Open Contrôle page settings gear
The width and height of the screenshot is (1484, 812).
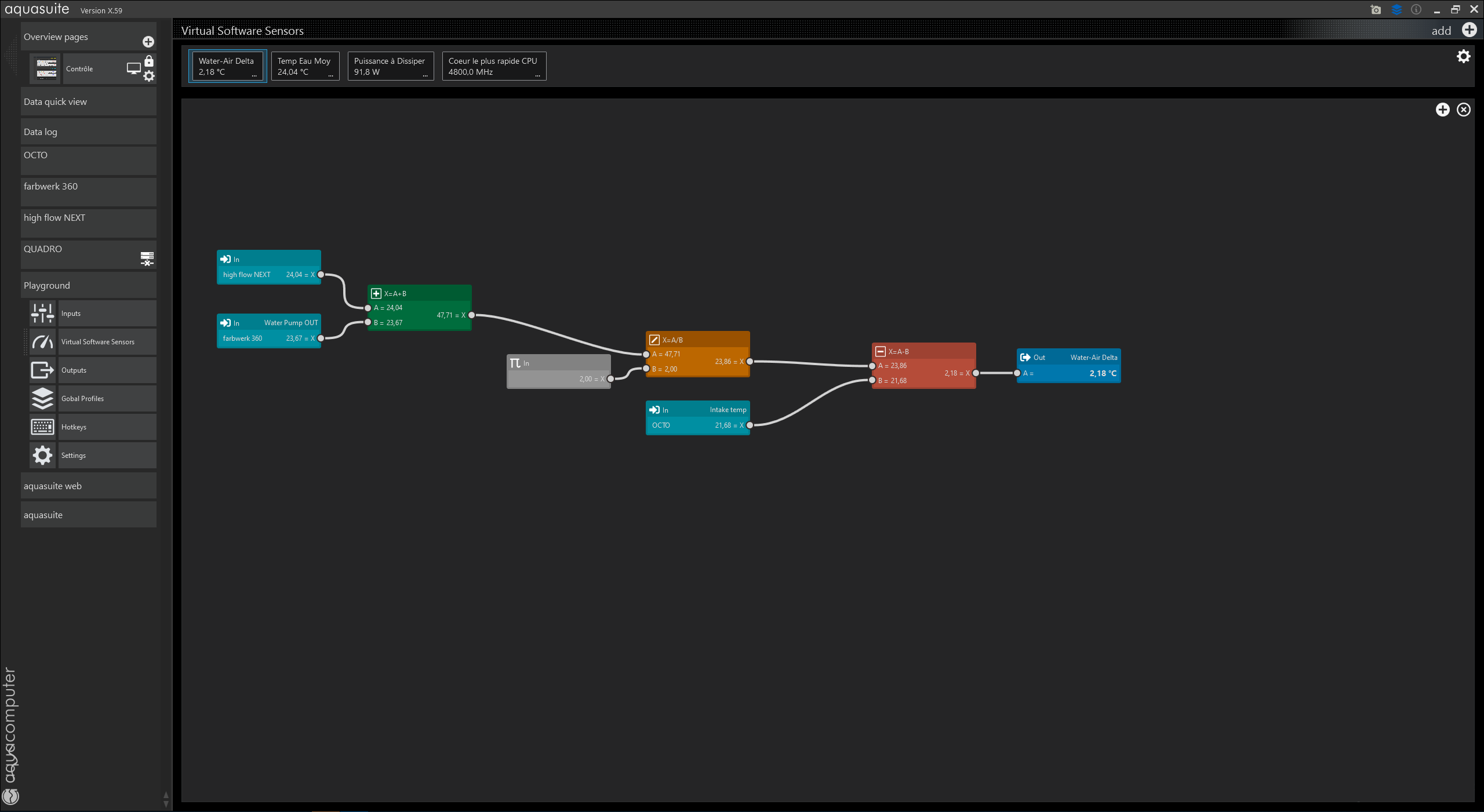[x=149, y=76]
